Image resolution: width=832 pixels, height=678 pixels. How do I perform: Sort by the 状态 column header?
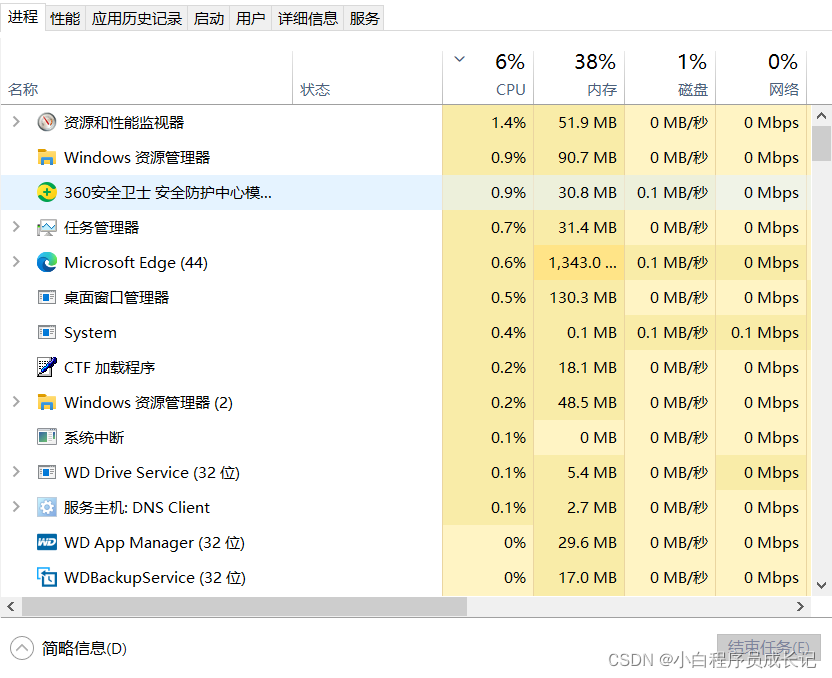367,78
